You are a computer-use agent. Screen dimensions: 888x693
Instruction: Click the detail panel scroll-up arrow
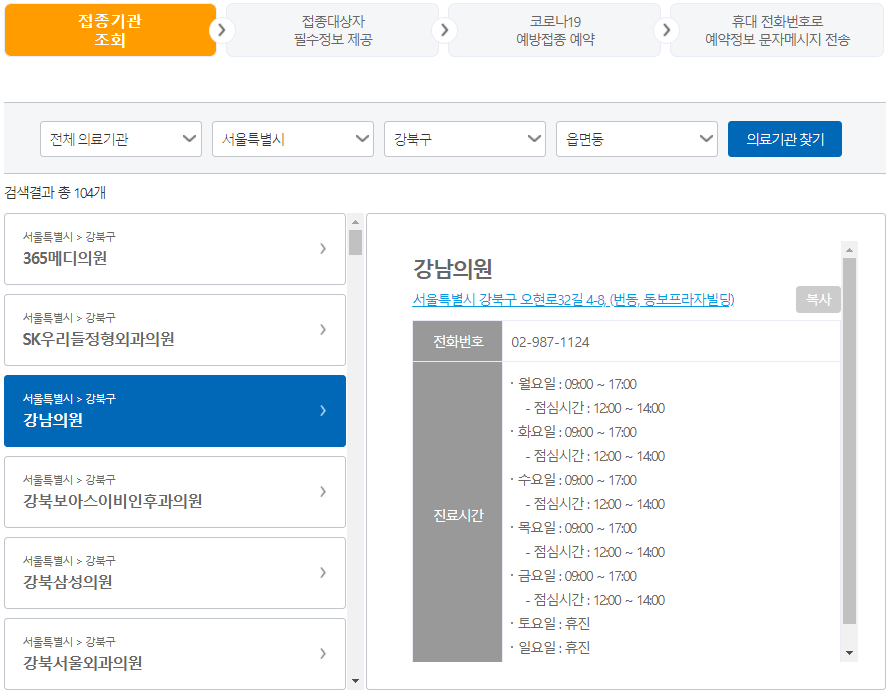pyautogui.click(x=849, y=250)
